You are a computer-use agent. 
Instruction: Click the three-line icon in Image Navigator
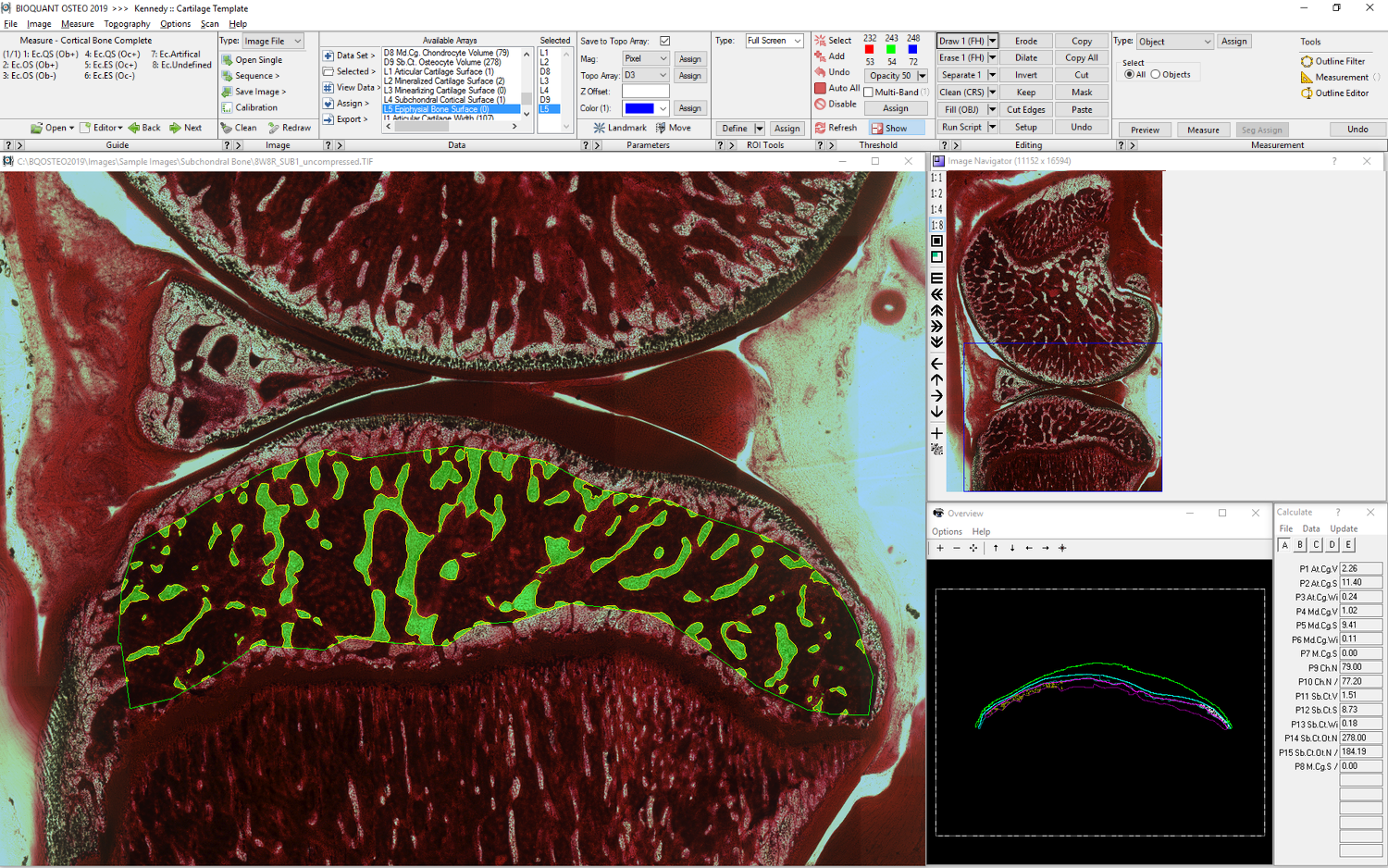(936, 278)
